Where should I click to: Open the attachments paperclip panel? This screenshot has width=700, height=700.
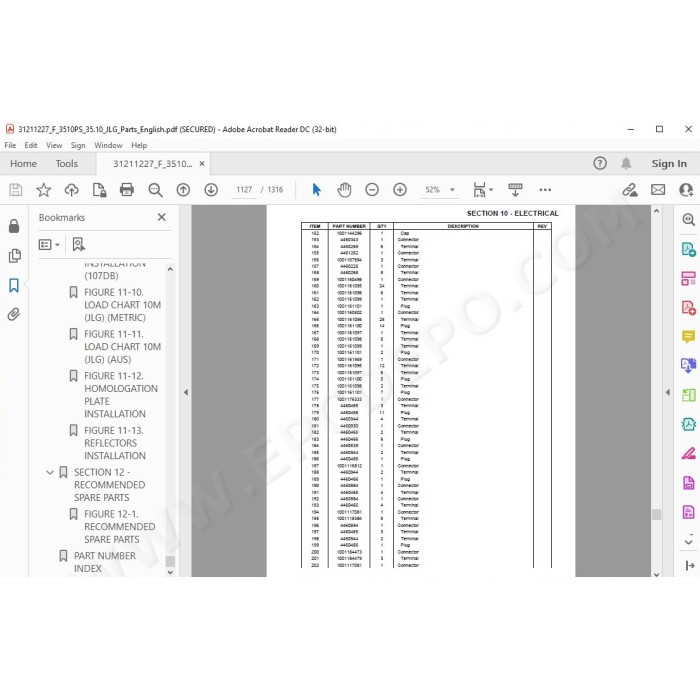pyautogui.click(x=14, y=314)
